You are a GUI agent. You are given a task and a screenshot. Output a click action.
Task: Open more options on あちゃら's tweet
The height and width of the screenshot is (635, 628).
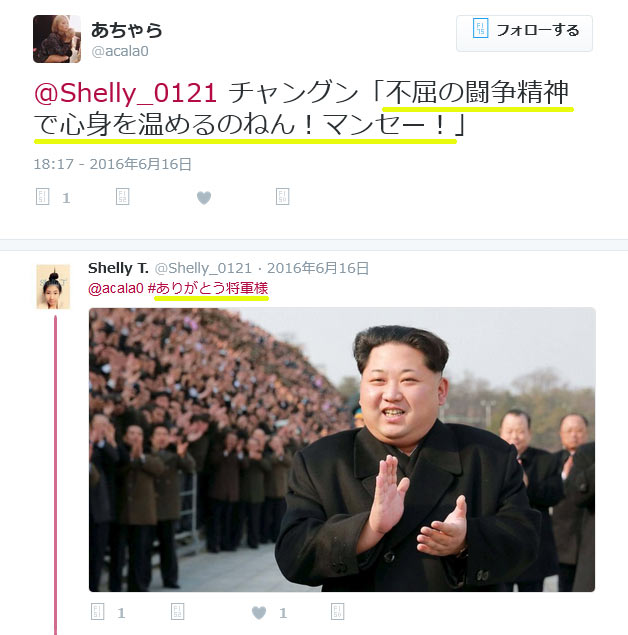tap(283, 197)
